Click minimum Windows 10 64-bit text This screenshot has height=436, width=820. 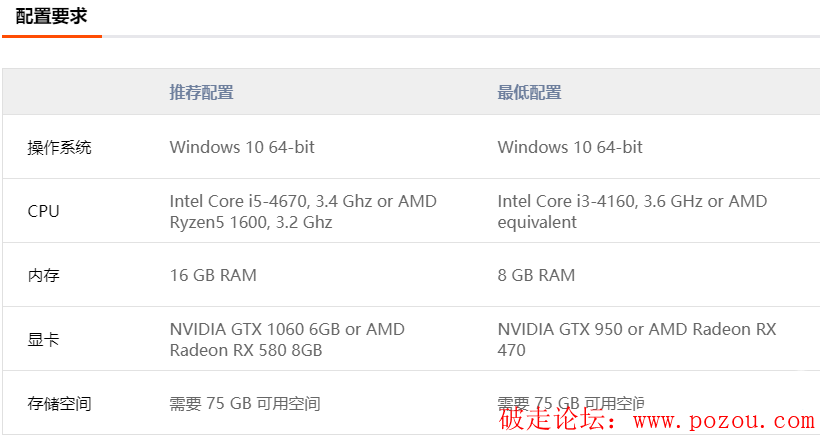570,147
